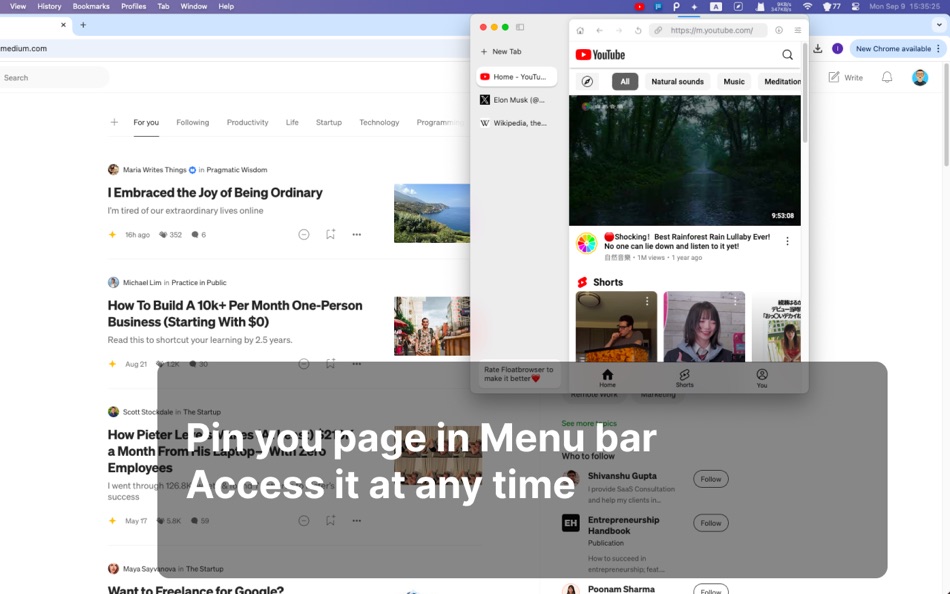Follow Shivanshu Gupta
This screenshot has width=950, height=594.
point(711,479)
